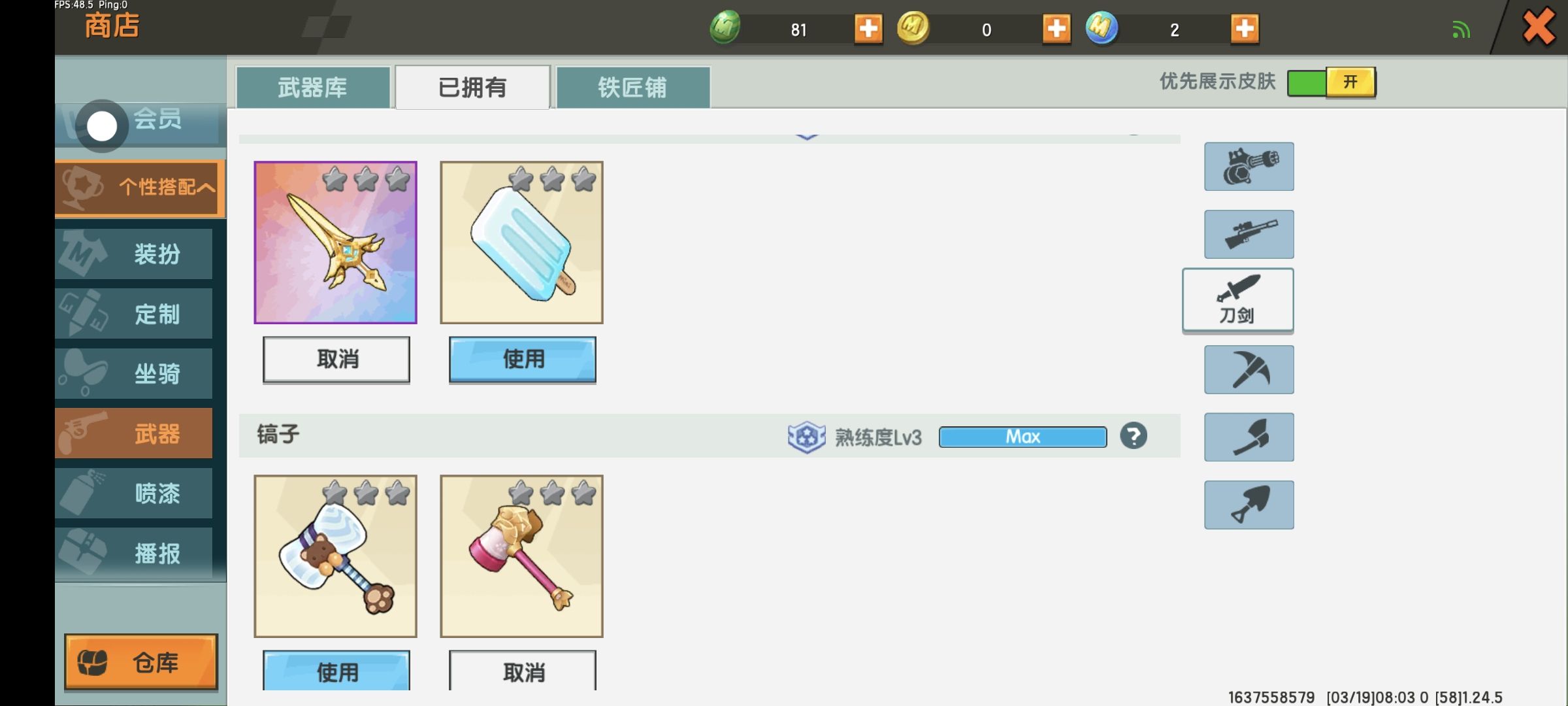Click the proficiency help question mark

(1134, 436)
